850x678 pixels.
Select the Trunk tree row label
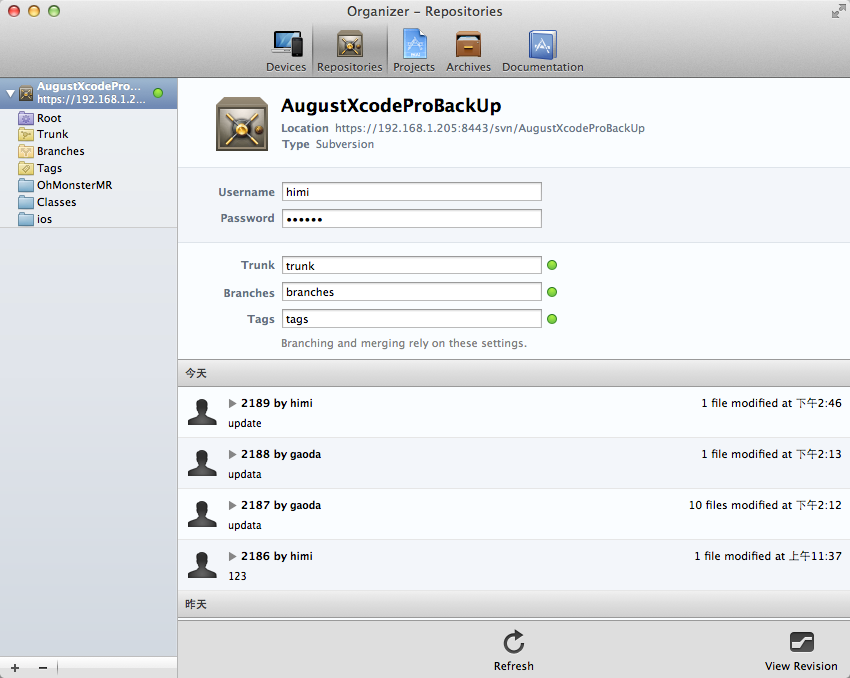click(x=53, y=134)
